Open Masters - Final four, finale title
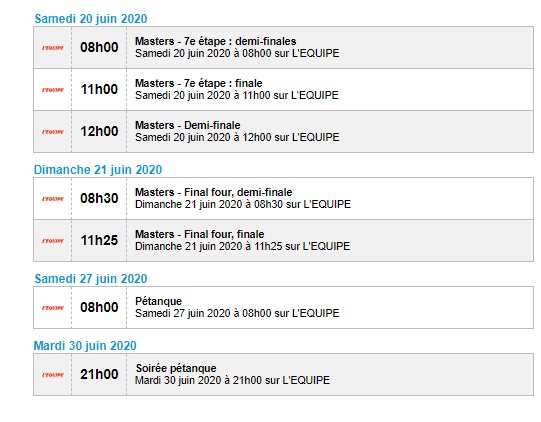This screenshot has height=422, width=541. click(199, 234)
